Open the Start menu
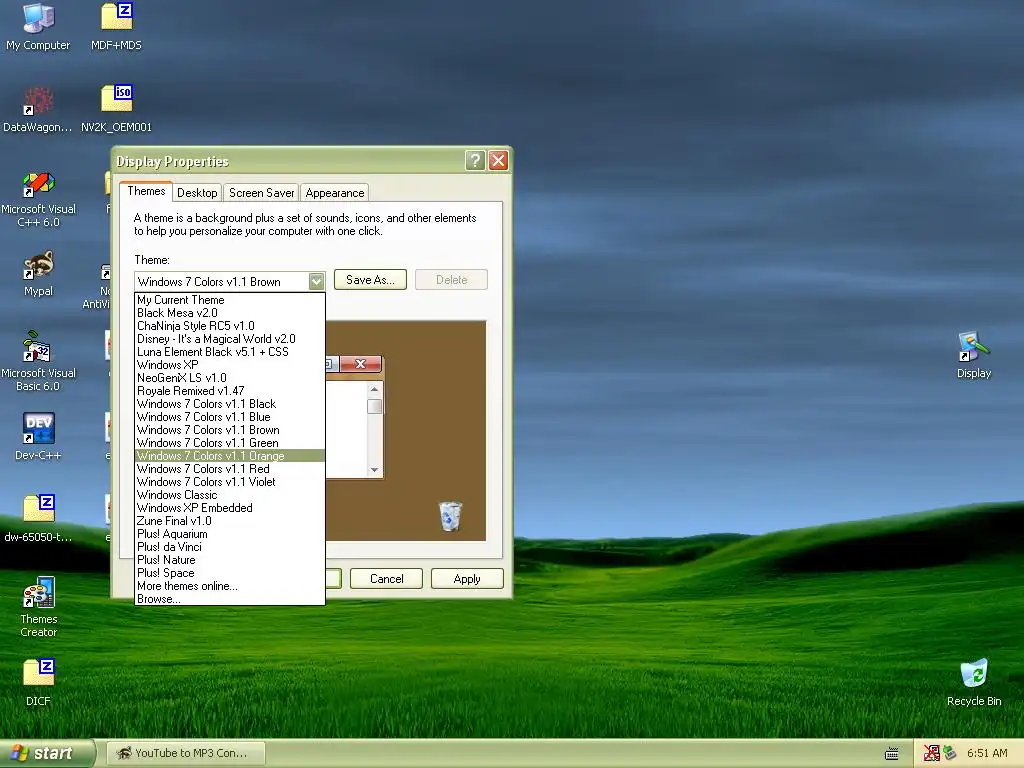 (47, 754)
